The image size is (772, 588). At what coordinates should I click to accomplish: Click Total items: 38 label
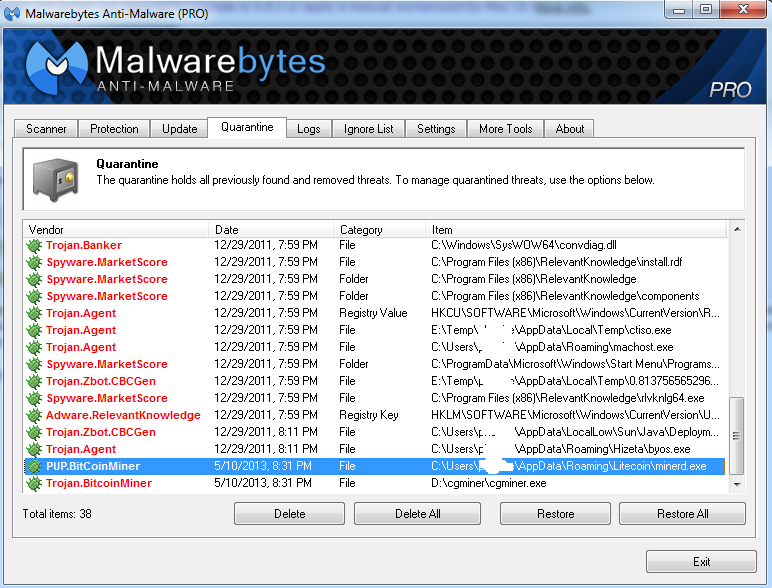[x=57, y=514]
